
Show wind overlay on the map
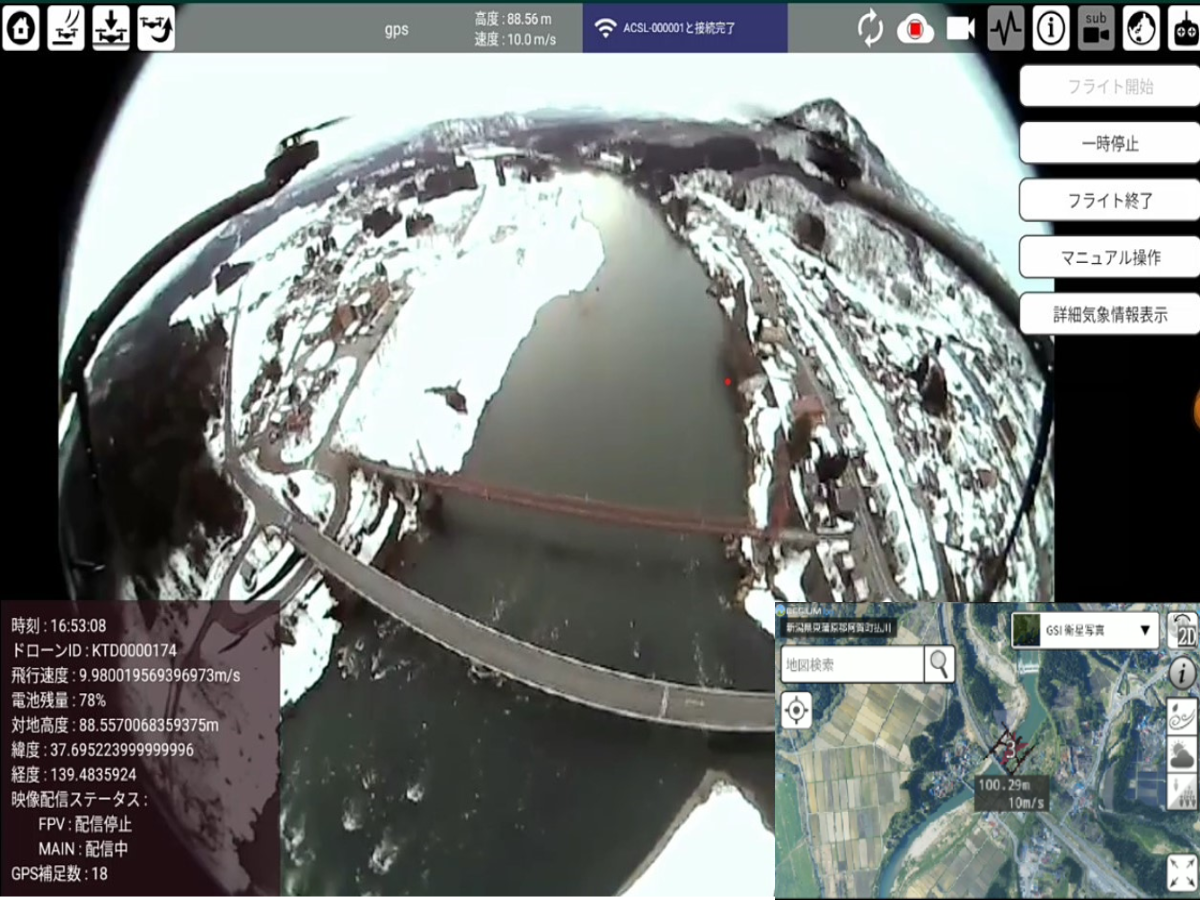tap(1182, 717)
